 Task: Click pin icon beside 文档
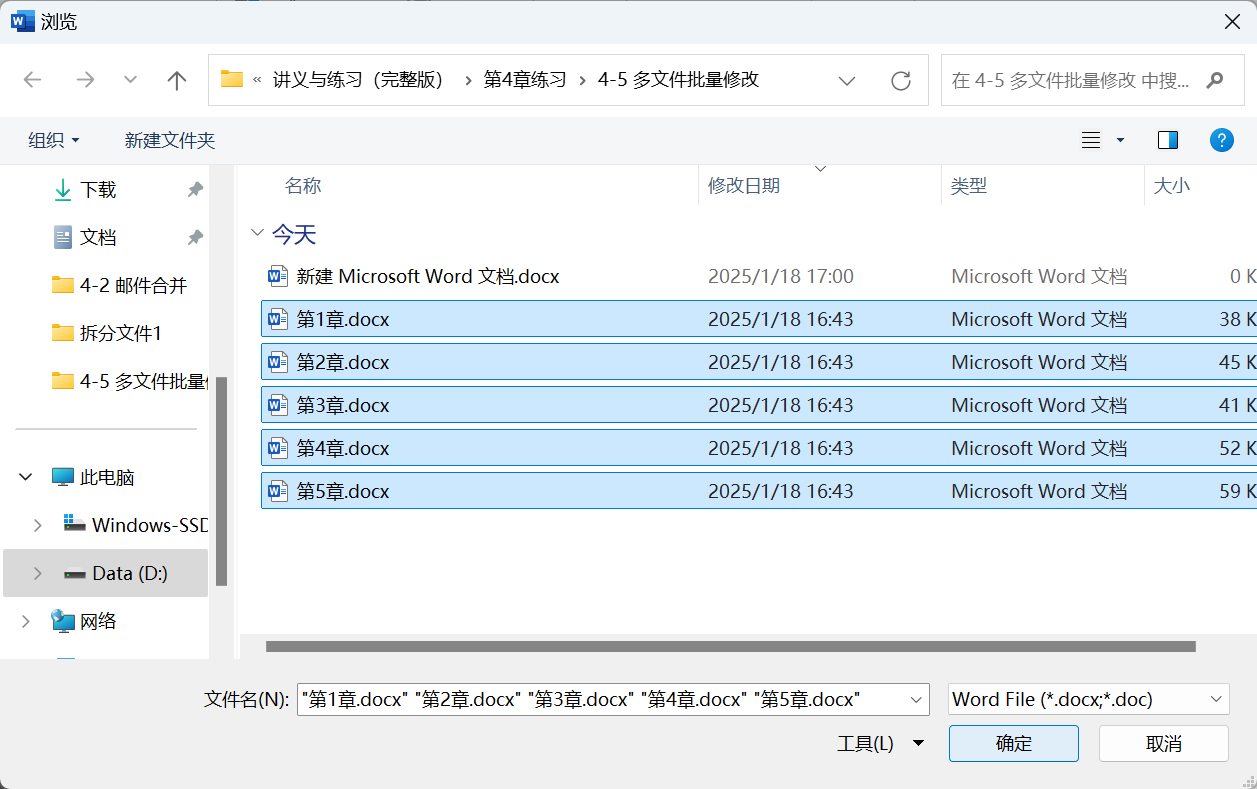(195, 237)
